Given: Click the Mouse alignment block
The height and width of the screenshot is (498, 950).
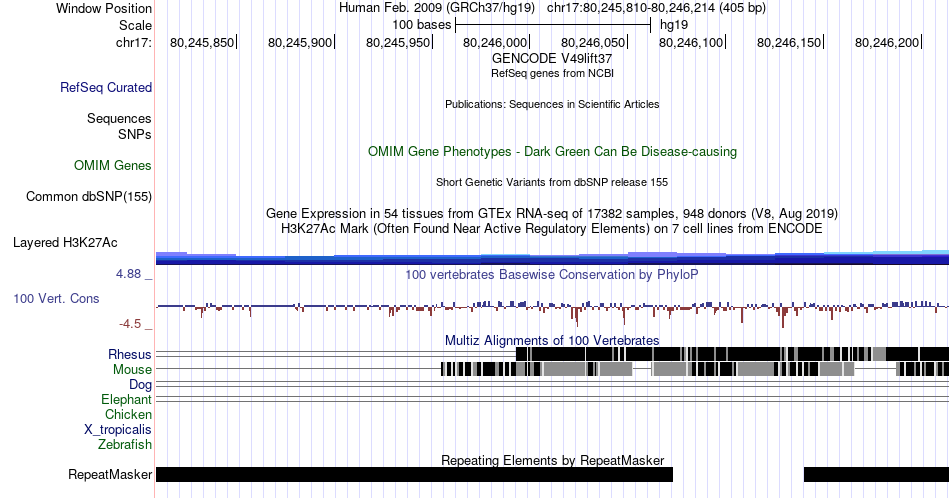Looking at the screenshot, I should click(x=694, y=369).
